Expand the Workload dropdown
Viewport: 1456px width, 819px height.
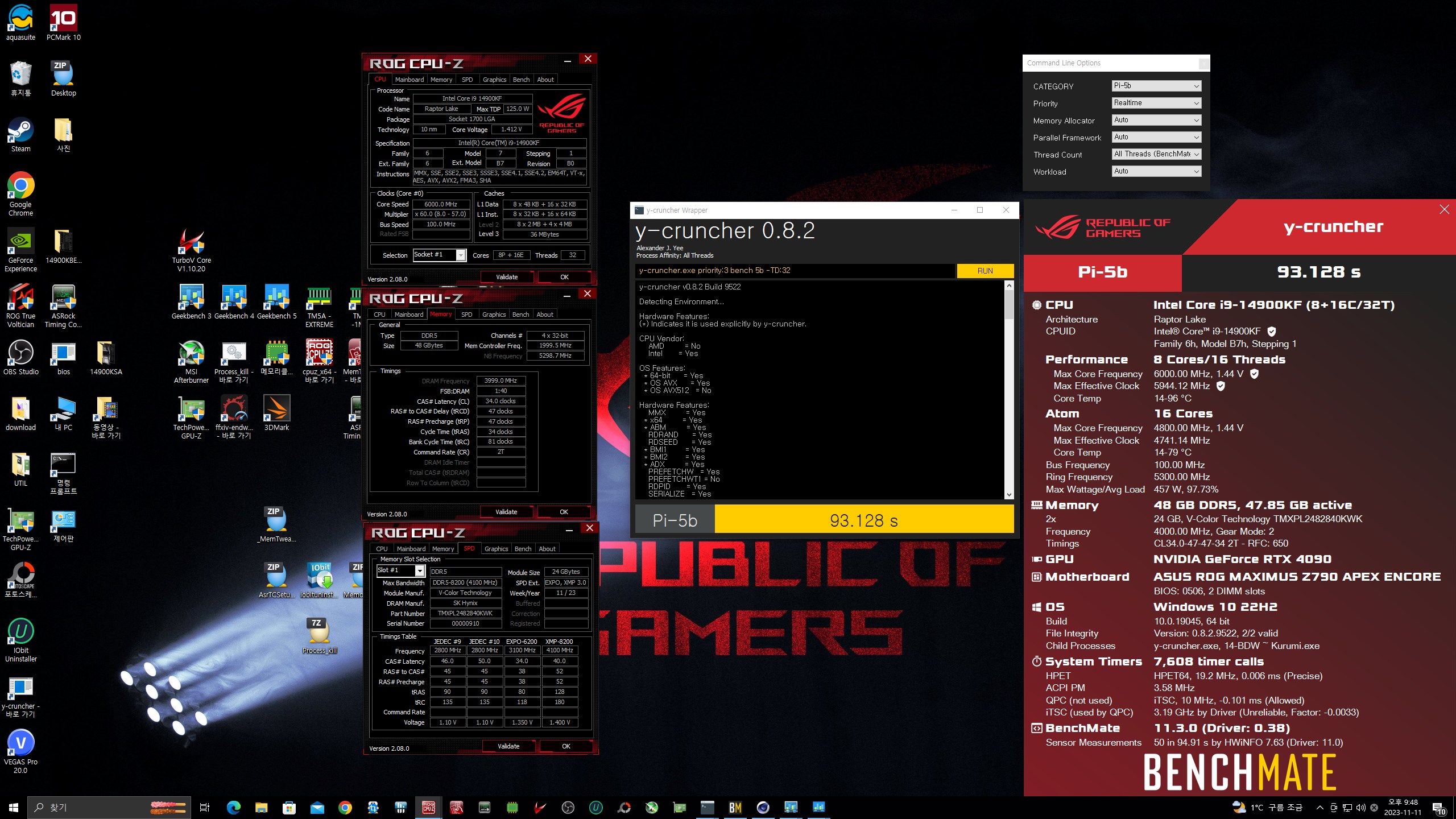(x=1156, y=171)
